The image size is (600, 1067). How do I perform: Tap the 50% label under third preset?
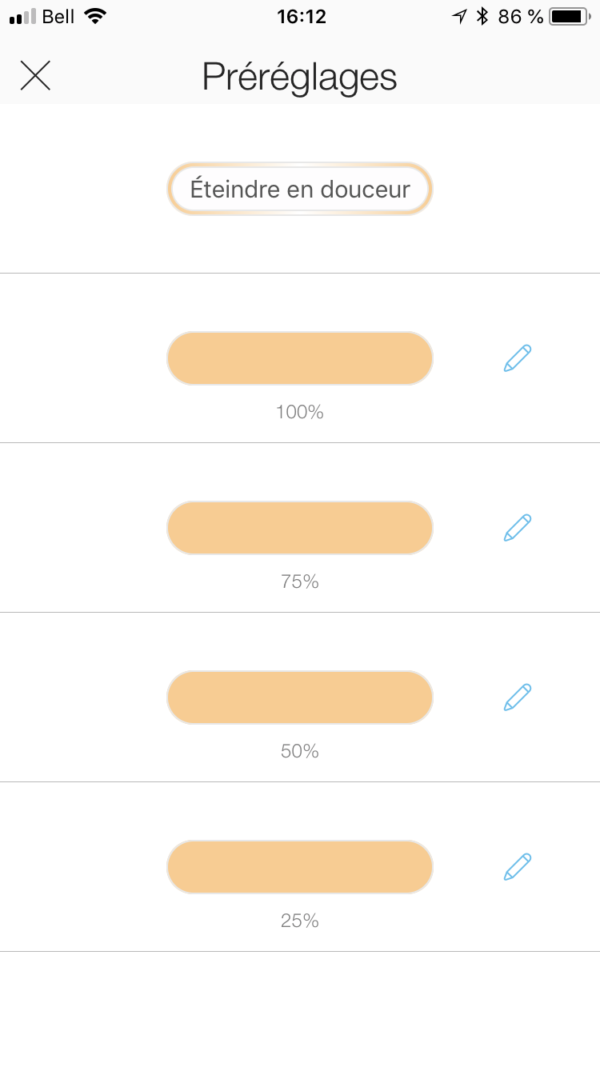[299, 751]
